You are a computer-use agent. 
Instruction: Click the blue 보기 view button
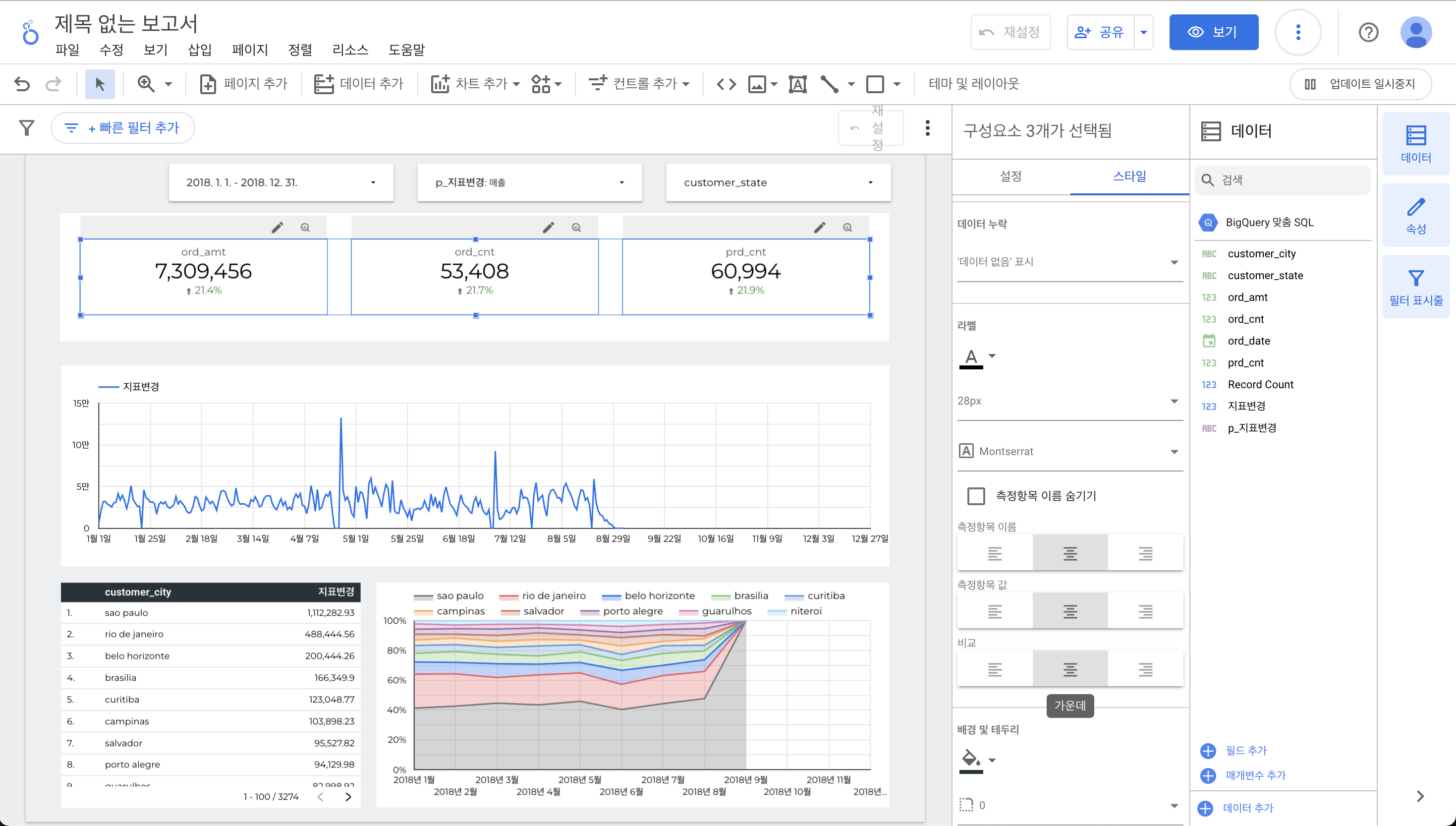click(1213, 32)
